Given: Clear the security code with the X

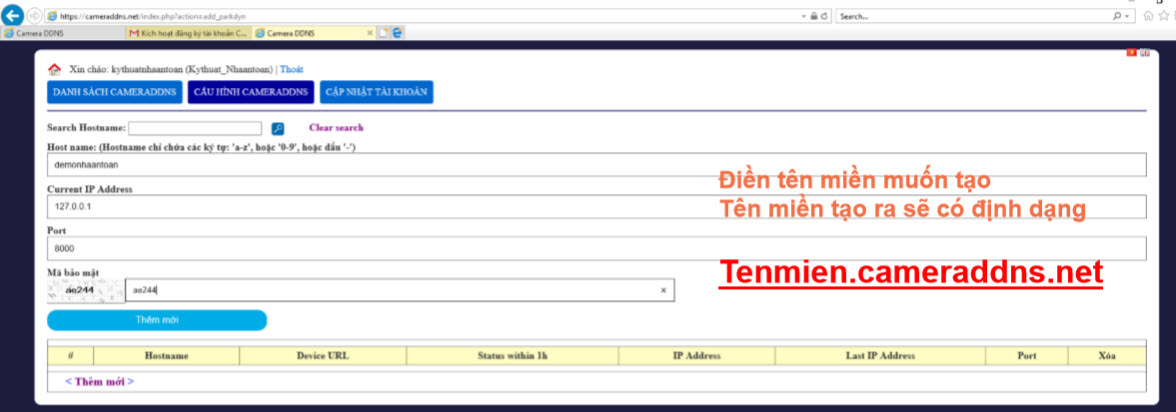Looking at the screenshot, I should (x=663, y=291).
